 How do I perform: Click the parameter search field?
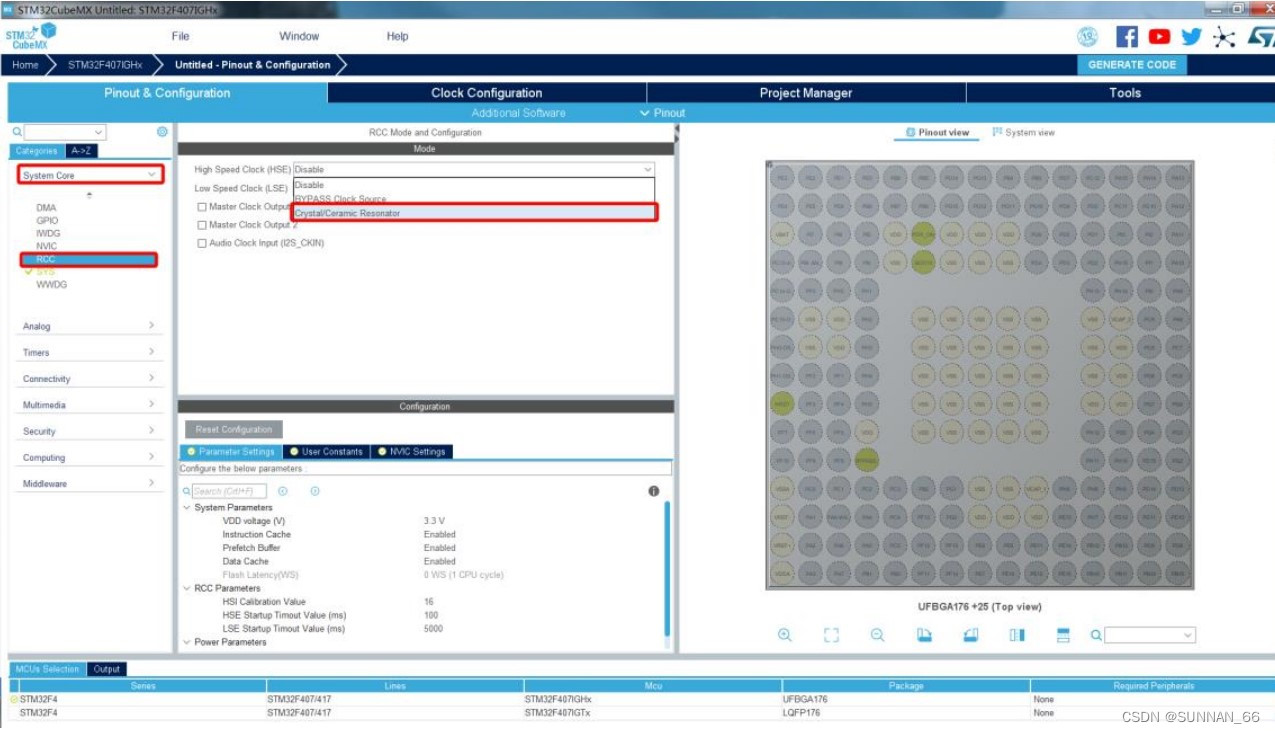tap(230, 491)
